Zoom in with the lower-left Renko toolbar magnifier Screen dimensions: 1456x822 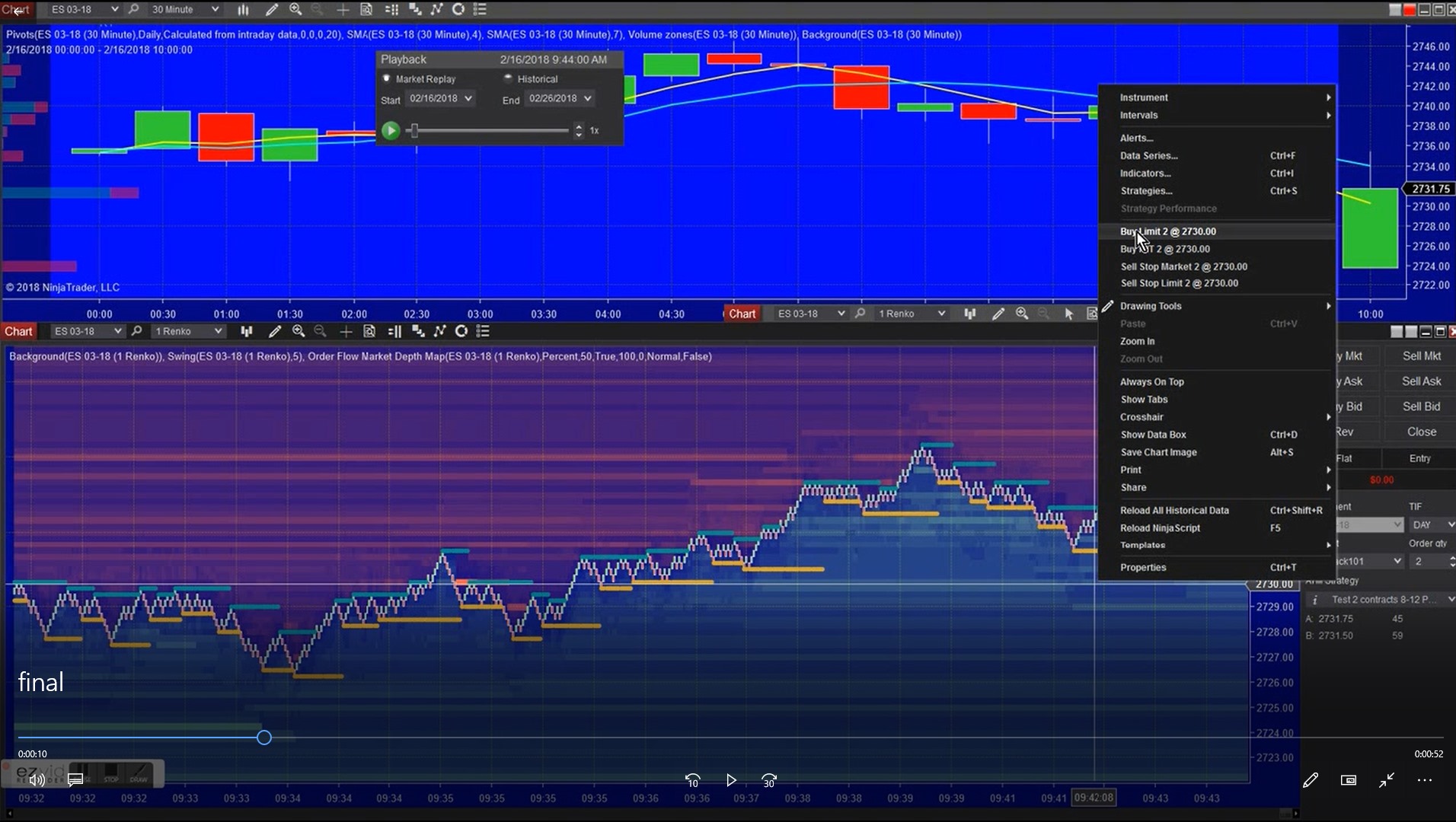pos(299,331)
